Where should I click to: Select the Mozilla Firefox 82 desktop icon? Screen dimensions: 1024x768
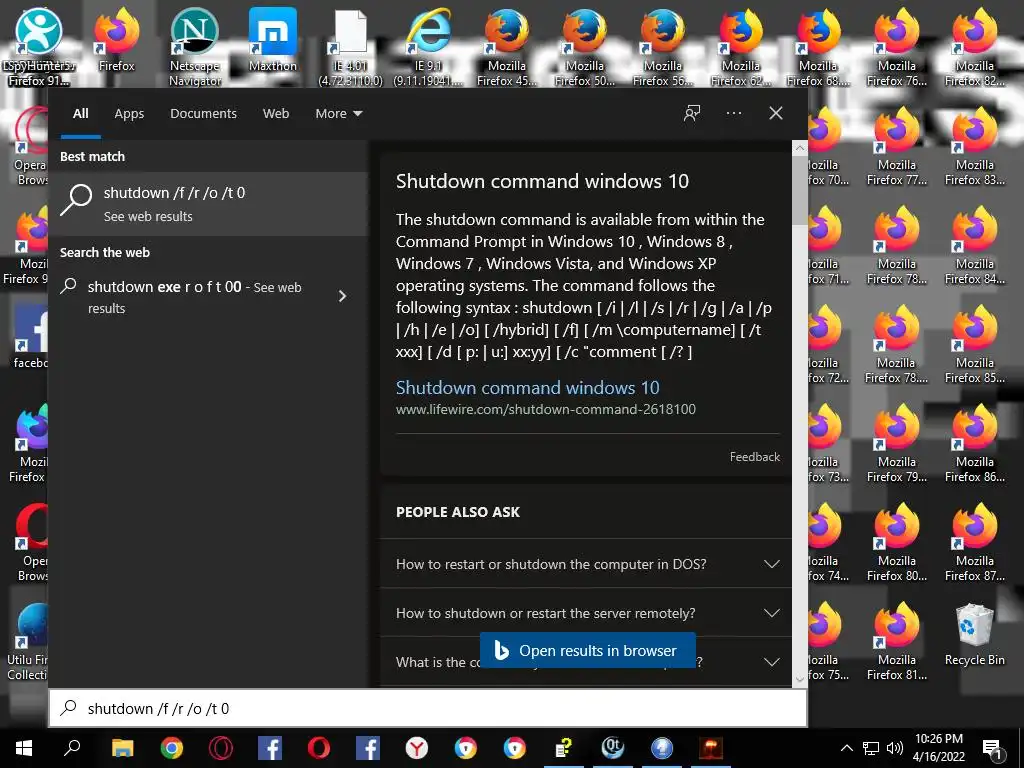pos(974,48)
